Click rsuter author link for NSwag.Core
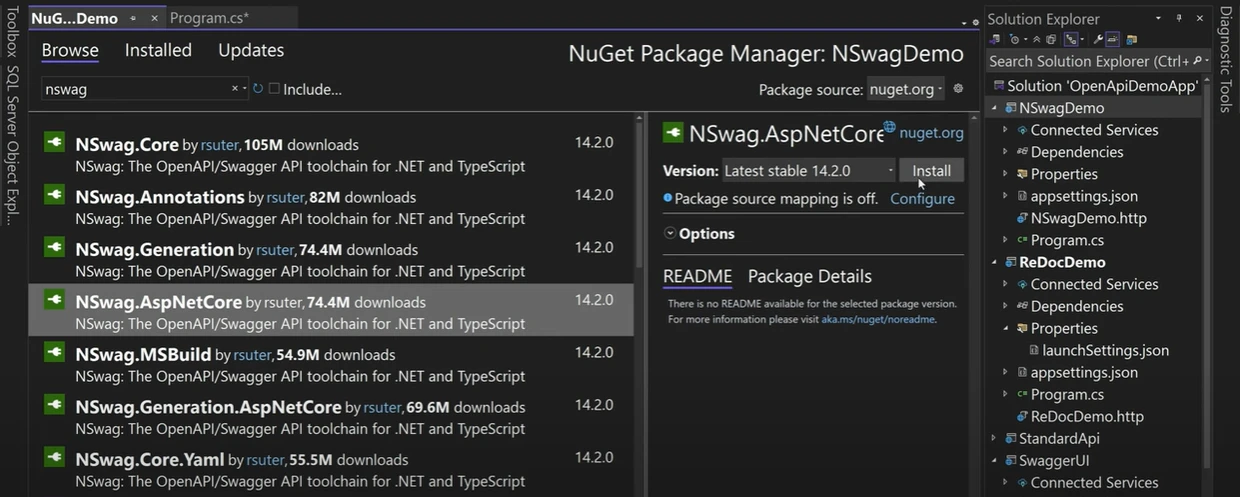This screenshot has height=497, width=1240. [x=220, y=145]
